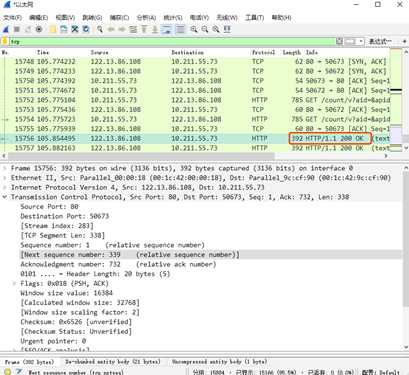The image size is (409, 375).
Task: Expand the Flags: 0x018 (PSH, ACK) node
Action: 14,284
